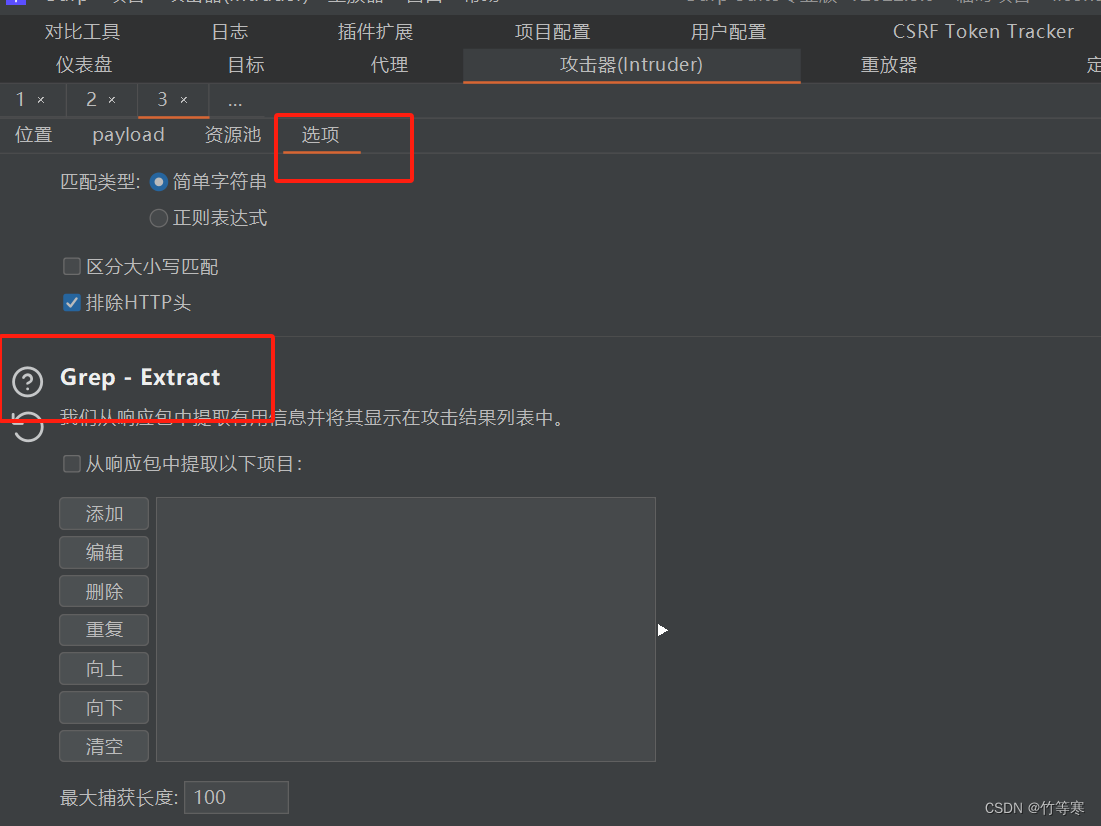Switch to the 仪表盘 tab
This screenshot has width=1101, height=826.
click(x=84, y=65)
